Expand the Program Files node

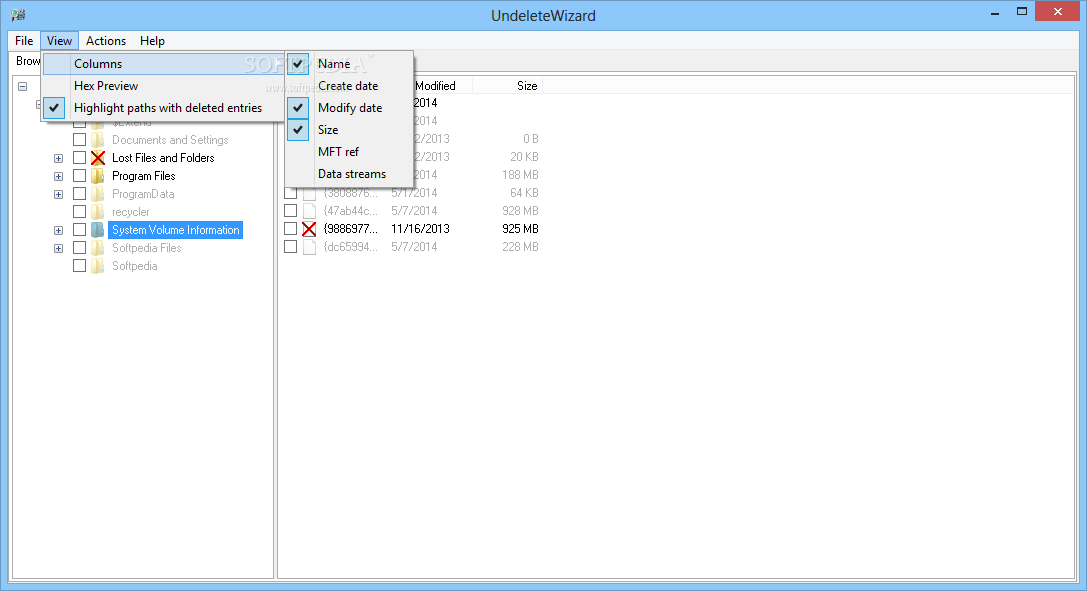pyautogui.click(x=58, y=177)
